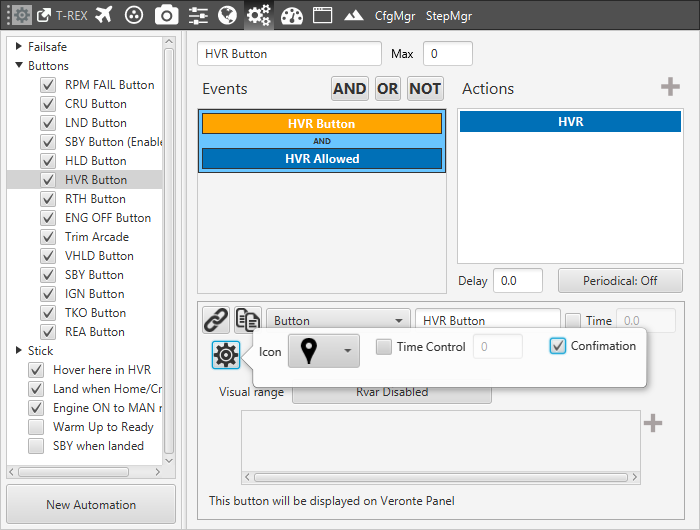Select REA Button in tree
The width and height of the screenshot is (700, 530).
[x=94, y=332]
